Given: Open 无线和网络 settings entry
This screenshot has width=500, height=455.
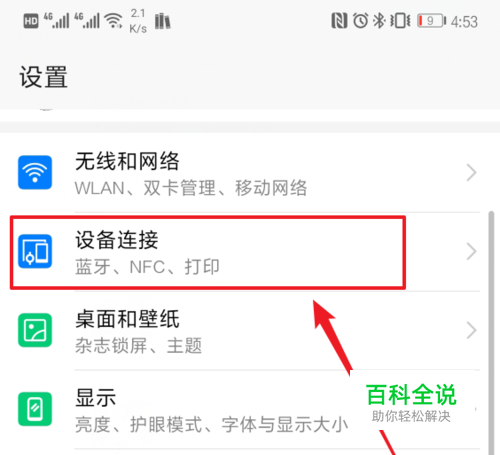Looking at the screenshot, I should 250,173.
